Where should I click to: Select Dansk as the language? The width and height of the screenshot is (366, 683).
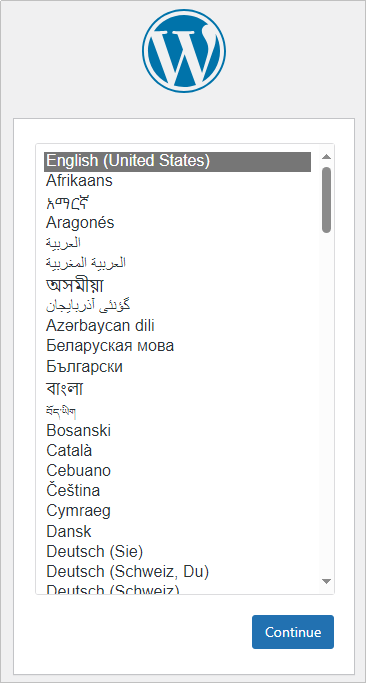pyautogui.click(x=177, y=531)
